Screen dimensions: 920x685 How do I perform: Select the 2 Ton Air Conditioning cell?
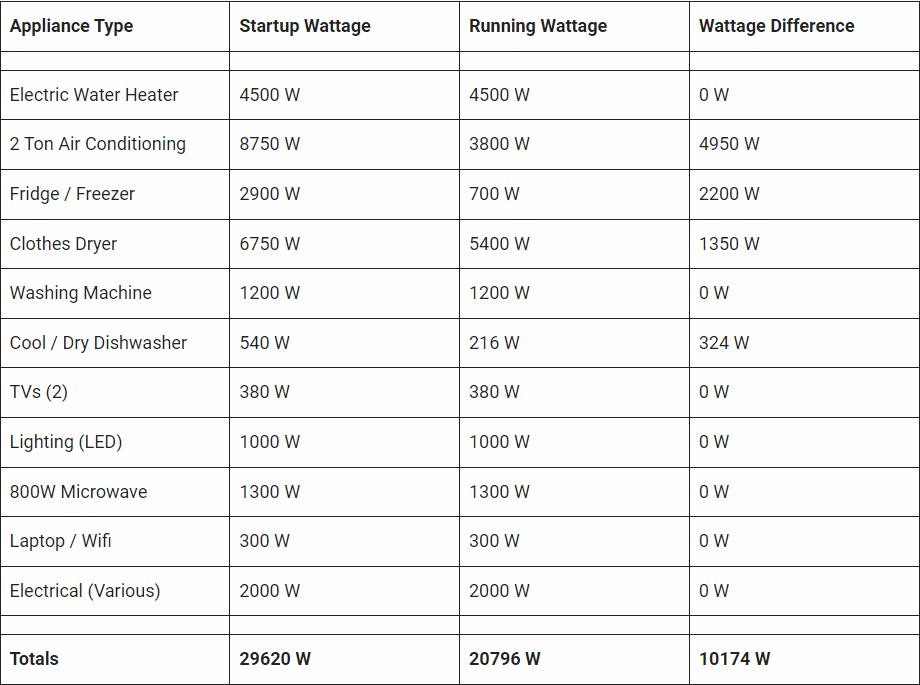point(98,144)
